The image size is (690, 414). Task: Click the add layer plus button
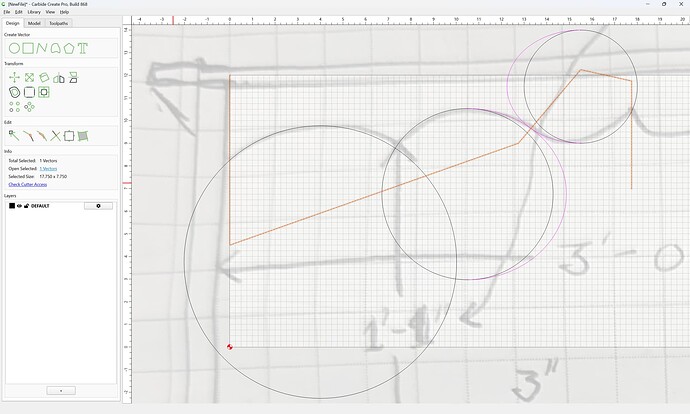point(61,391)
